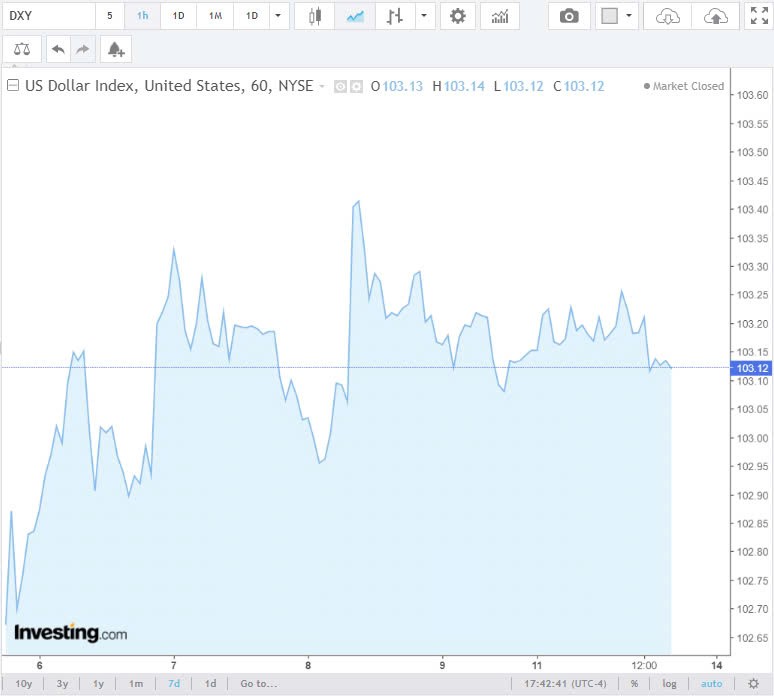Click the compare symbols scales icon

tap(22, 49)
